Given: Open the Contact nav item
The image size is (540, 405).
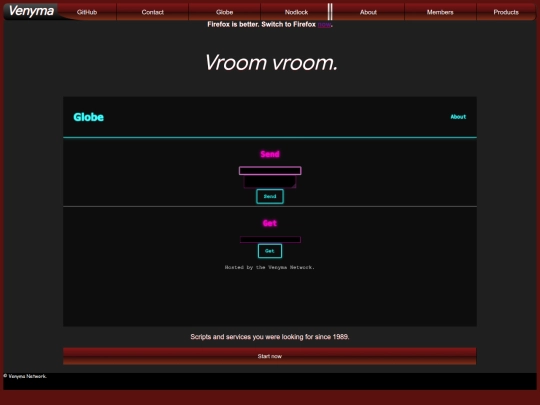Looking at the screenshot, I should (153, 12).
